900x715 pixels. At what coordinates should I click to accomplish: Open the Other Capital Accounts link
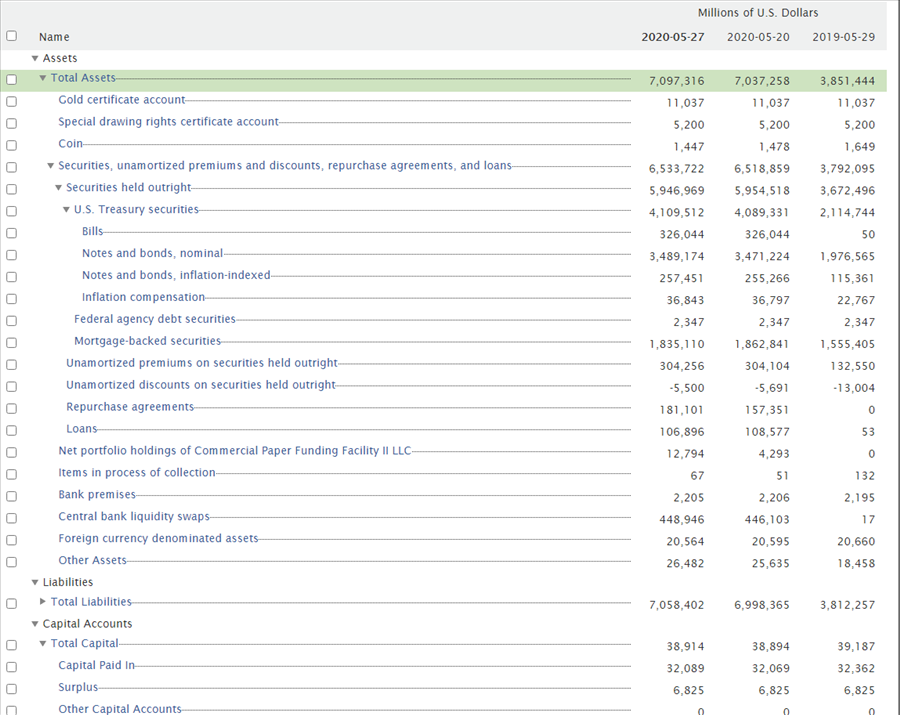[x=119, y=709]
